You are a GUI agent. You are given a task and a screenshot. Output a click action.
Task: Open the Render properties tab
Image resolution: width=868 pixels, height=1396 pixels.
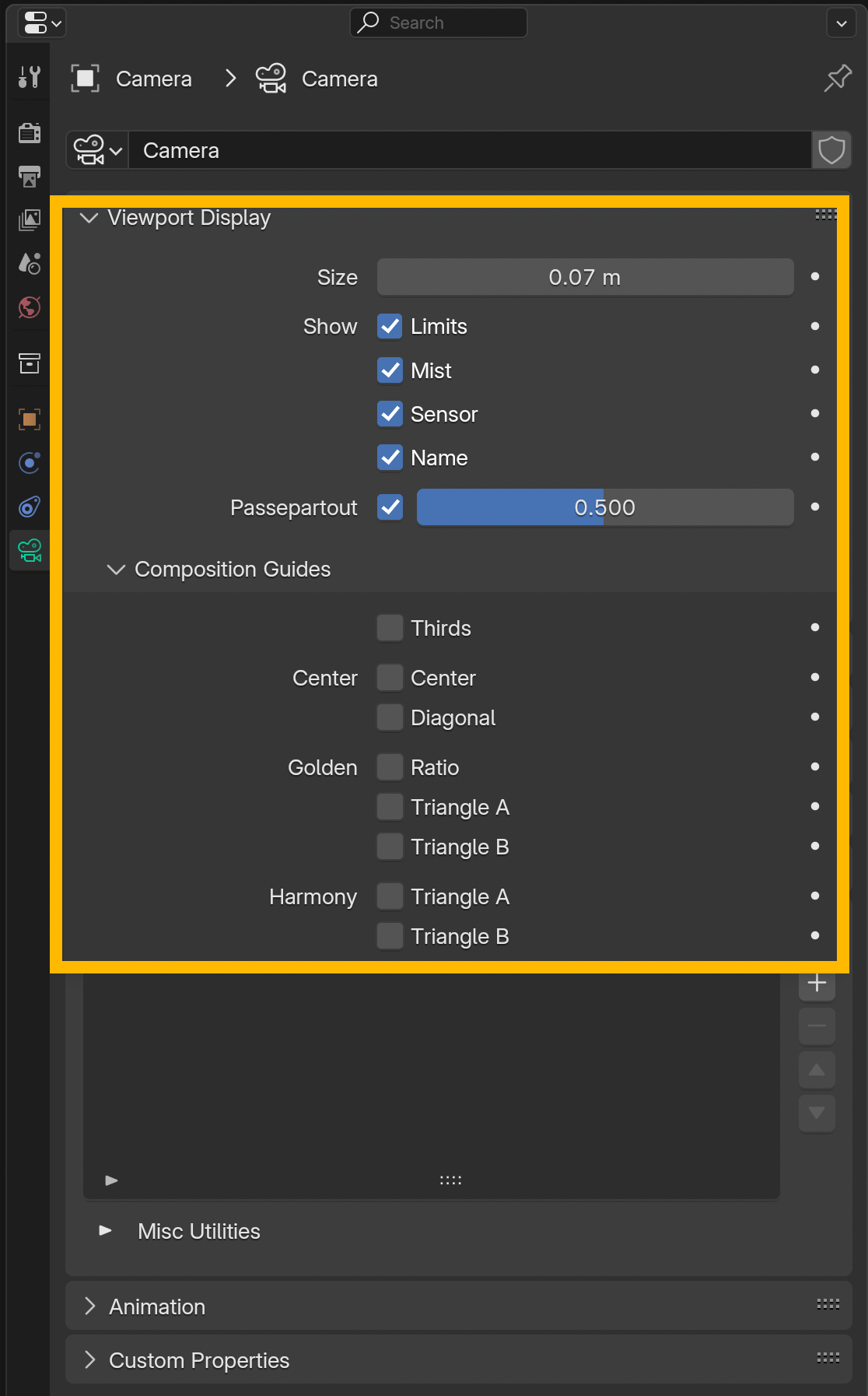30,133
